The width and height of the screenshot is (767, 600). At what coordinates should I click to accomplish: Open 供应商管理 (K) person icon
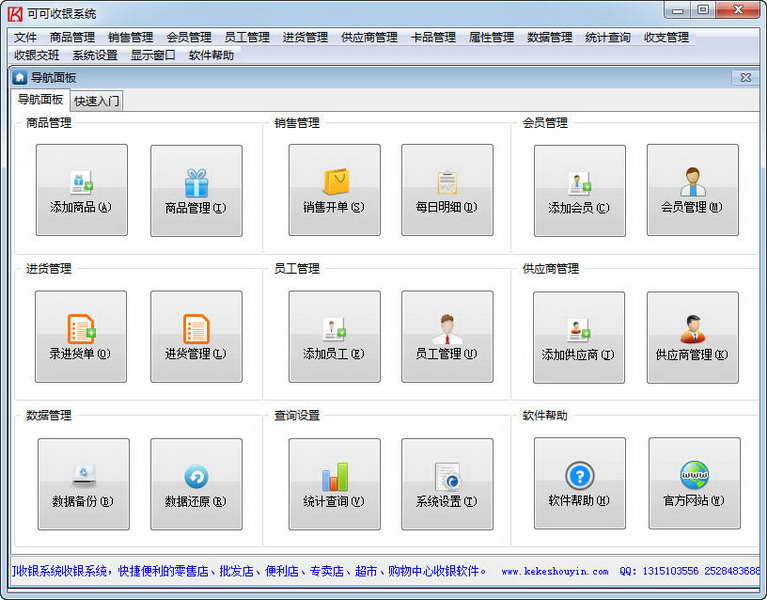pos(693,338)
